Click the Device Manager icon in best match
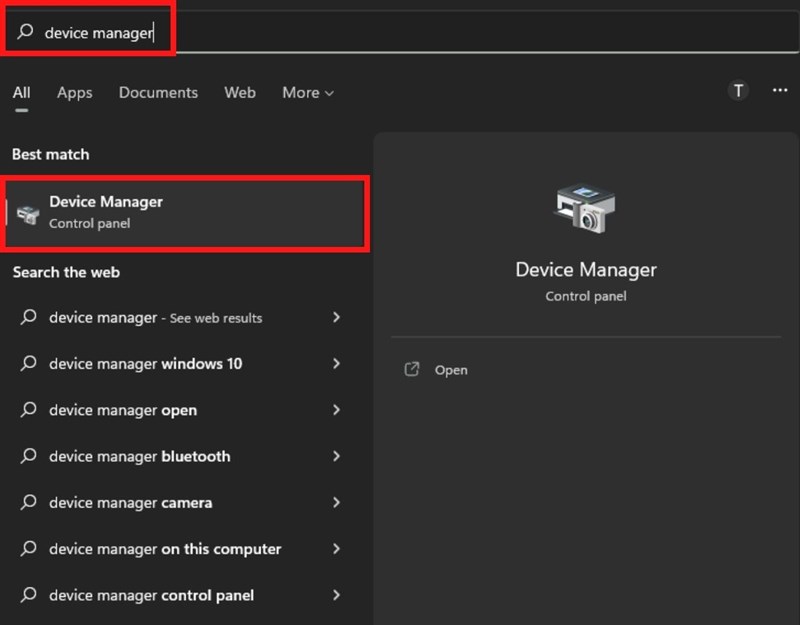800x625 pixels. (28, 214)
